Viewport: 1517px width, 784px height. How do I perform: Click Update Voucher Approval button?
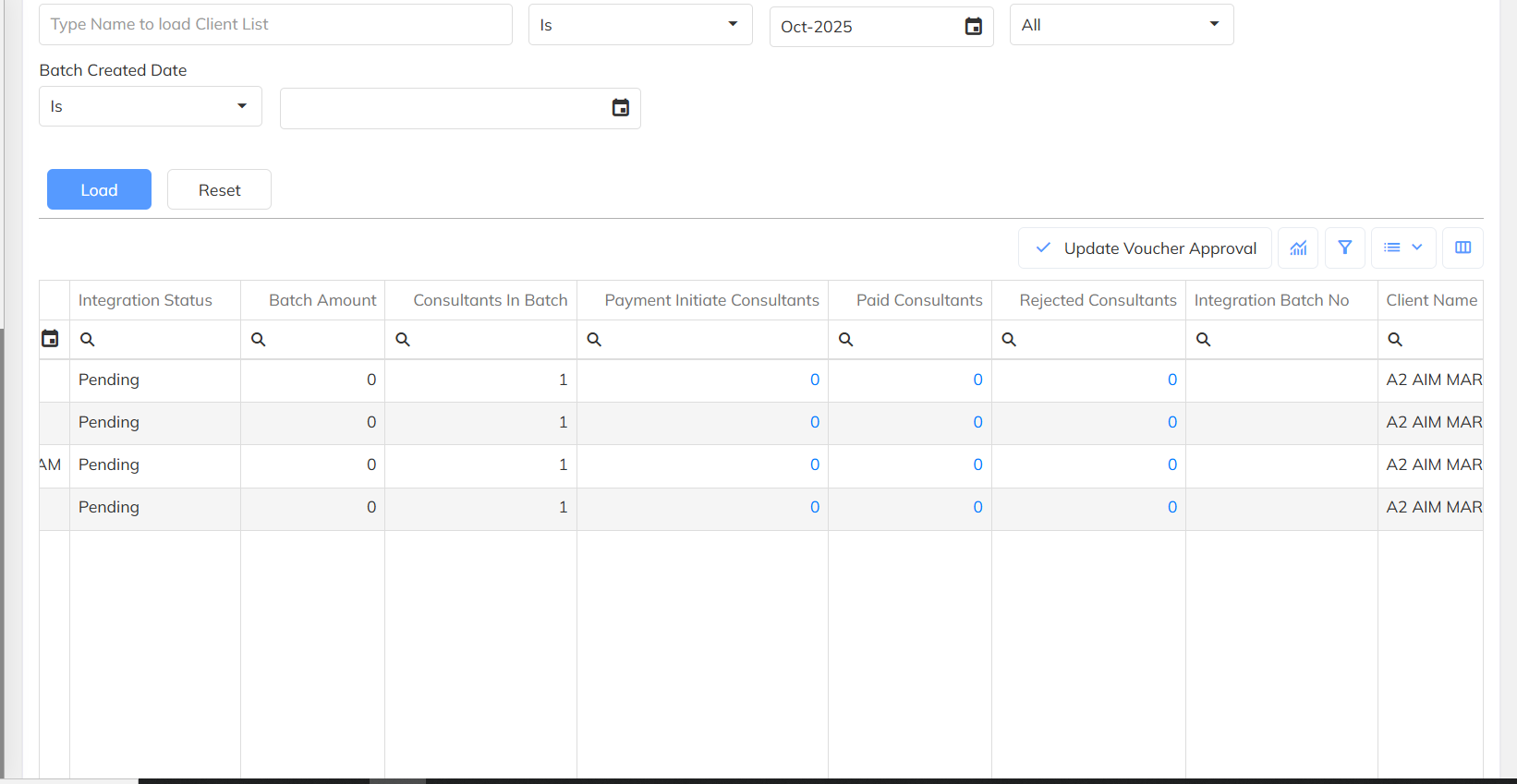tap(1145, 247)
